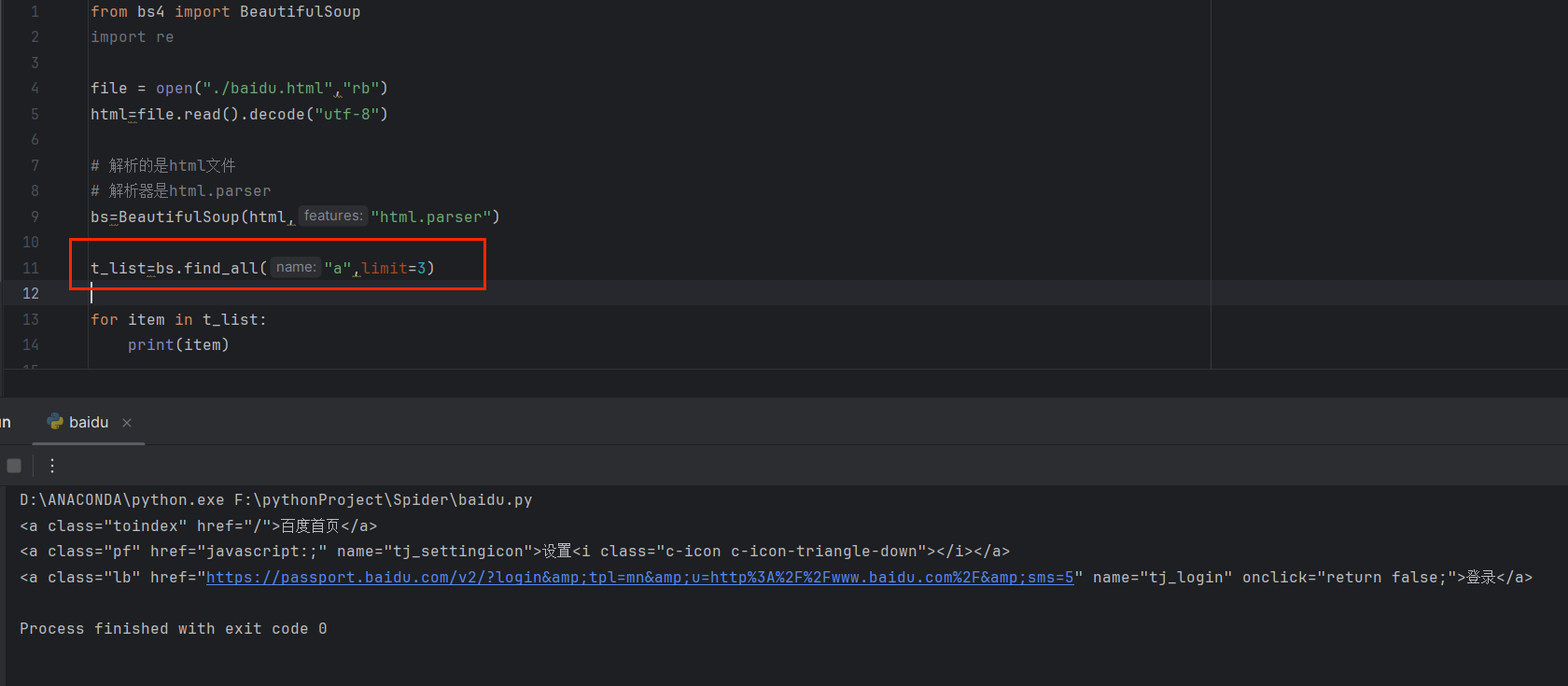Select the baidu run tab
The width and height of the screenshot is (1568, 686).
pos(89,423)
